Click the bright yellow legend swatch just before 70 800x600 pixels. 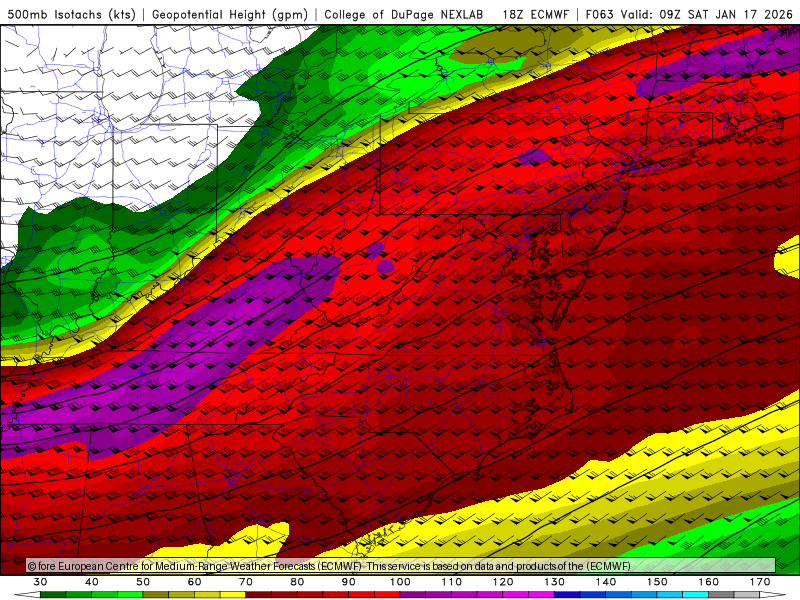[233, 595]
